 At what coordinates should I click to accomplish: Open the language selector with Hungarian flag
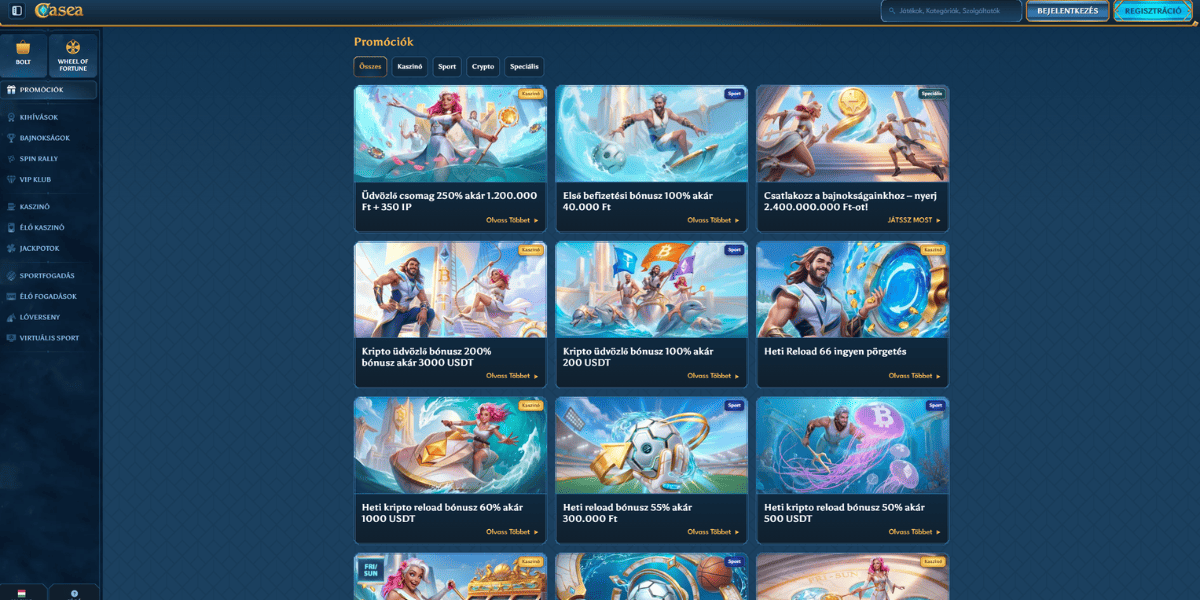(22, 592)
